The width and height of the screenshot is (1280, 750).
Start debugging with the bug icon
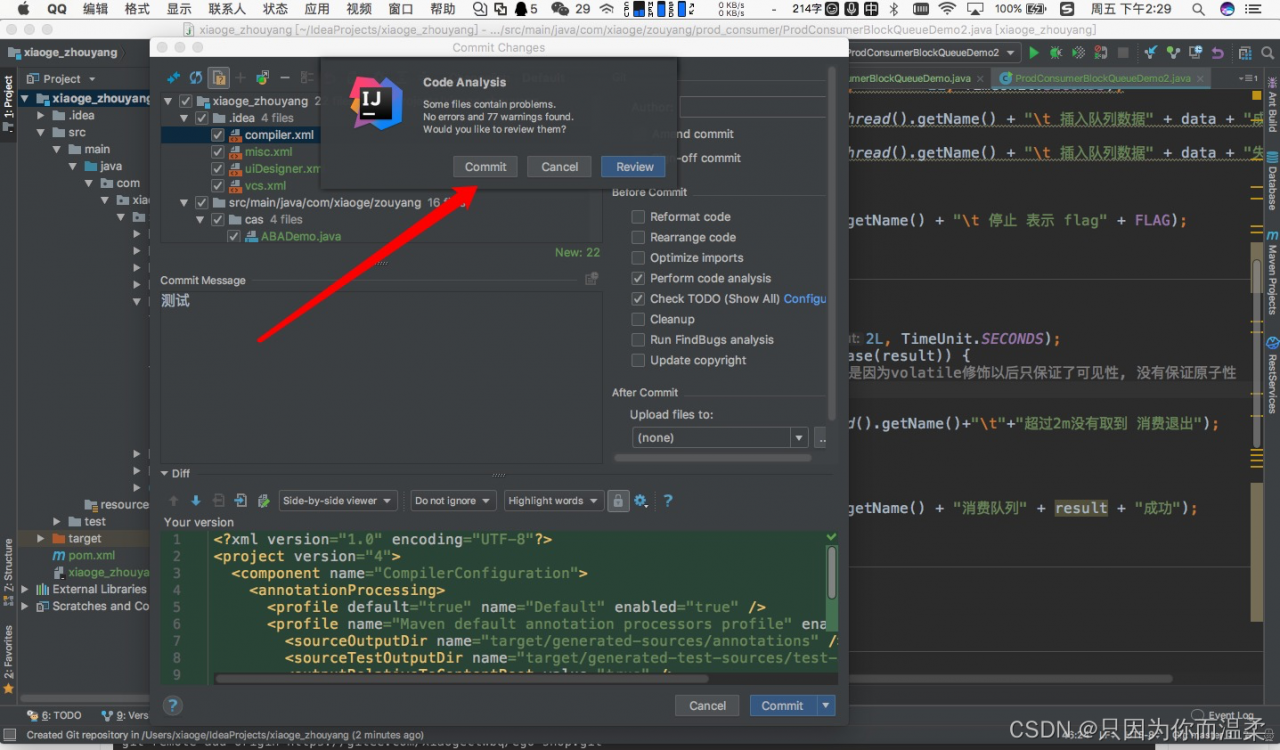click(1056, 52)
